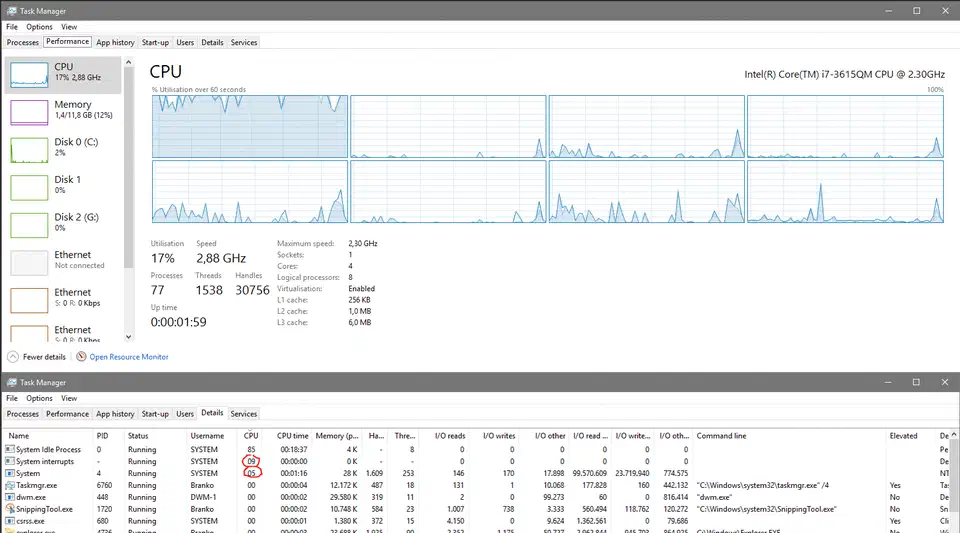Select Memory usage thumbnail in sidebar
This screenshot has width=960, height=533.
click(29, 112)
